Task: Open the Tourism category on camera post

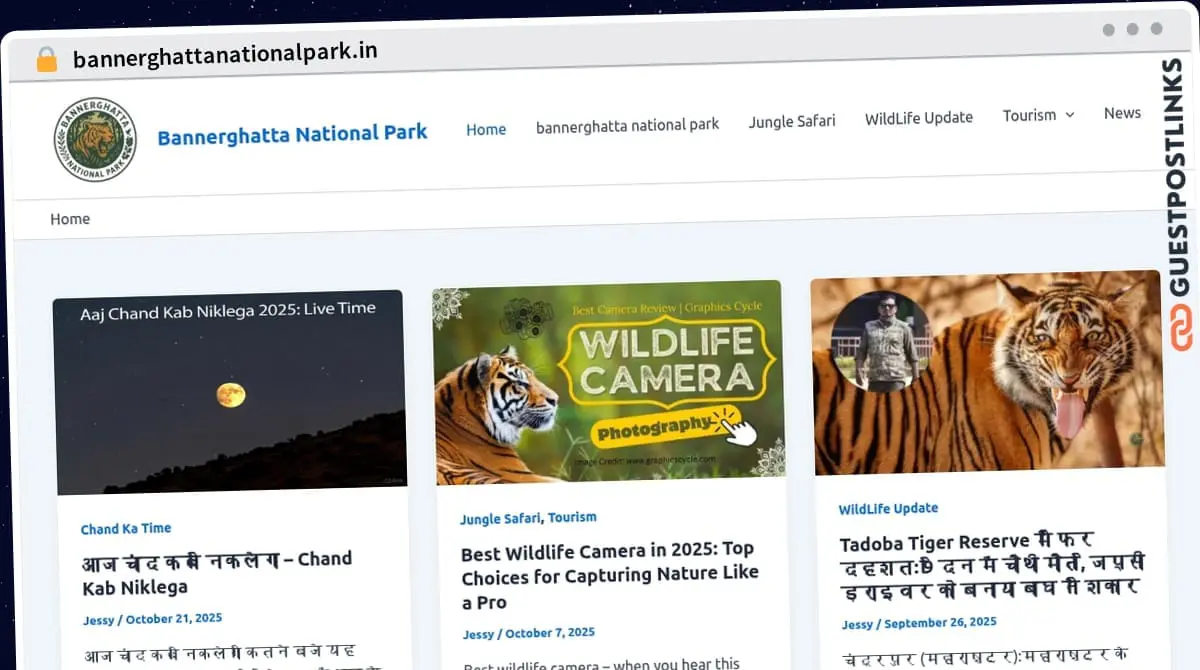Action: (572, 517)
